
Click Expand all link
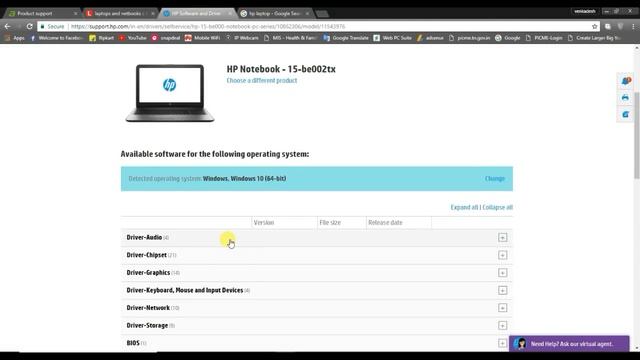coord(464,207)
